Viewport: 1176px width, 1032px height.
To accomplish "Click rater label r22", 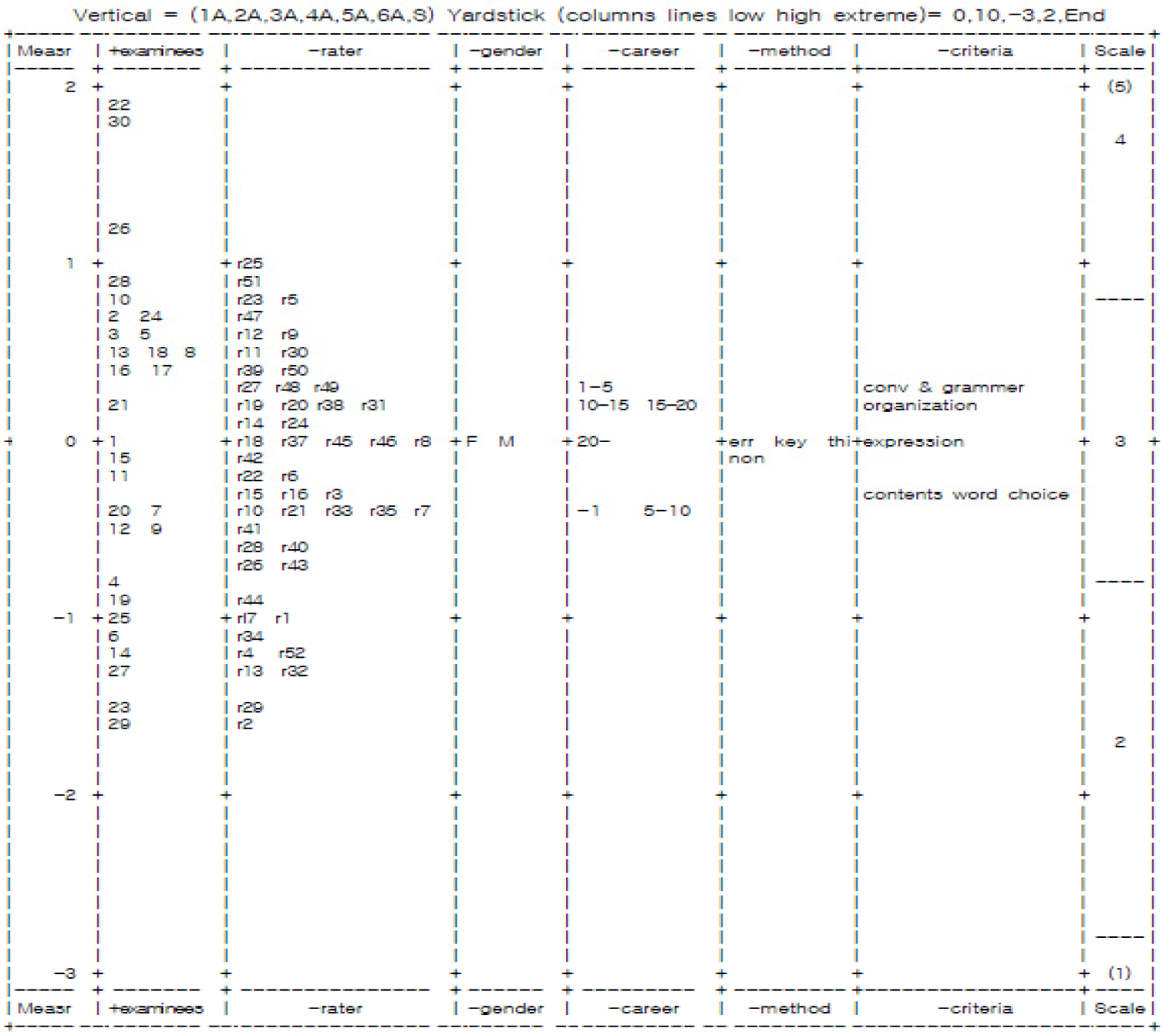I will (x=250, y=476).
